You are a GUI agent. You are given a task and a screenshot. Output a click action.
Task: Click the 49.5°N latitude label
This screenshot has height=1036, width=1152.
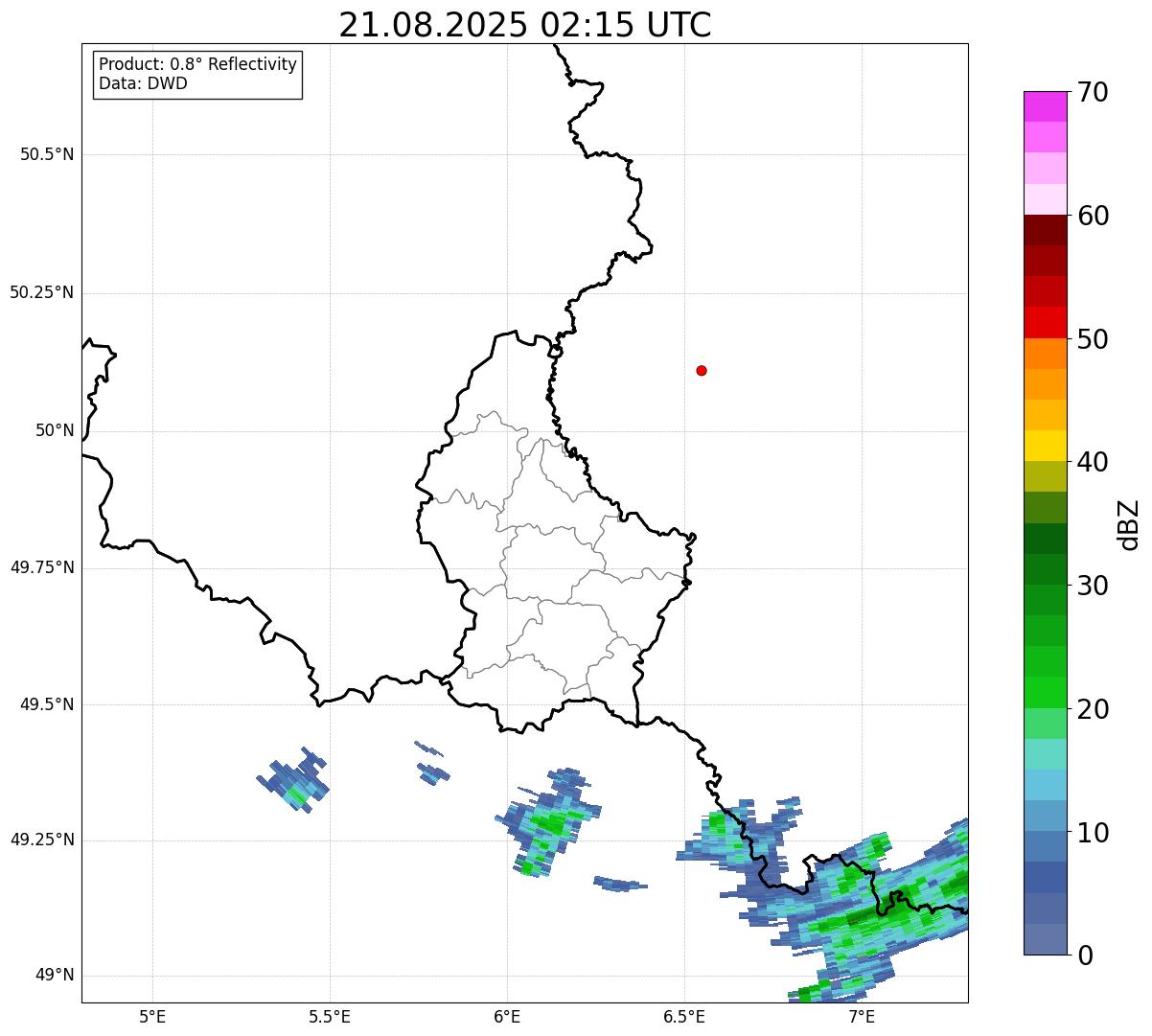pyautogui.click(x=47, y=704)
